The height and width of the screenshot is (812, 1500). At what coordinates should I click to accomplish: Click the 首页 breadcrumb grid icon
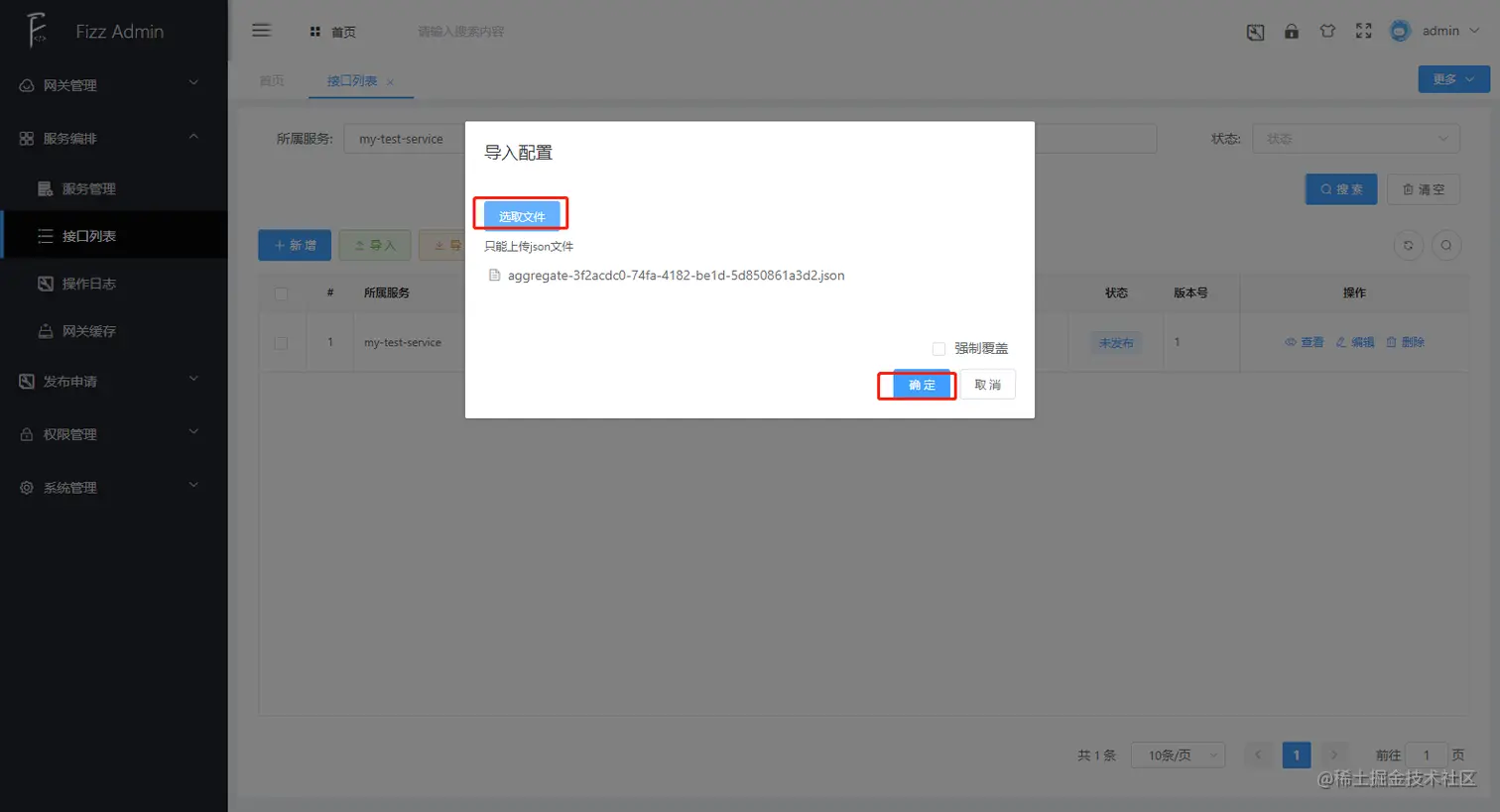314,32
